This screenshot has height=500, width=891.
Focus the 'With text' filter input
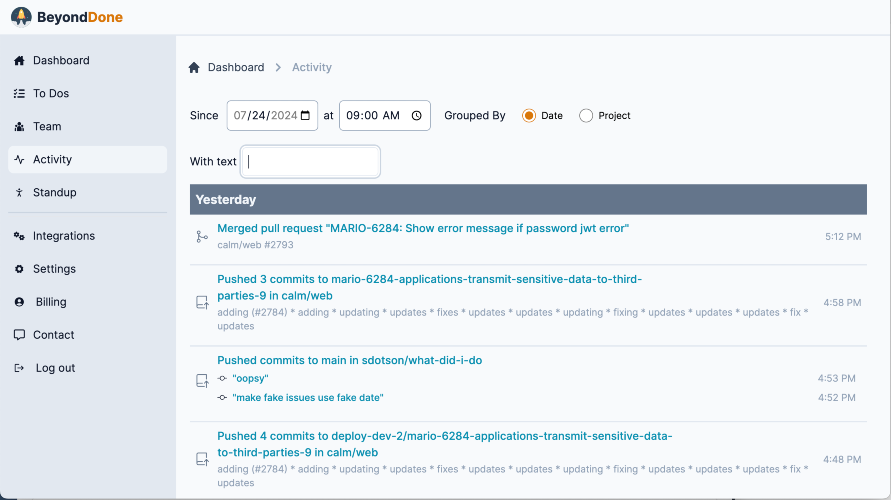pyautogui.click(x=310, y=161)
